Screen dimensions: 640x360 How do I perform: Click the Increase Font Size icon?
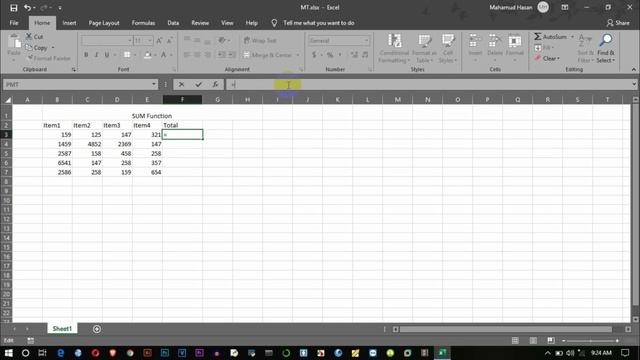(160, 40)
